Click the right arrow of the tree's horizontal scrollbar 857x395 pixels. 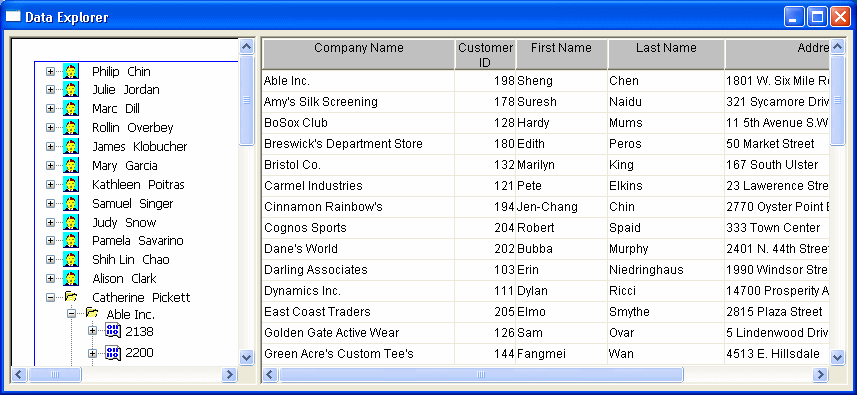pos(229,374)
